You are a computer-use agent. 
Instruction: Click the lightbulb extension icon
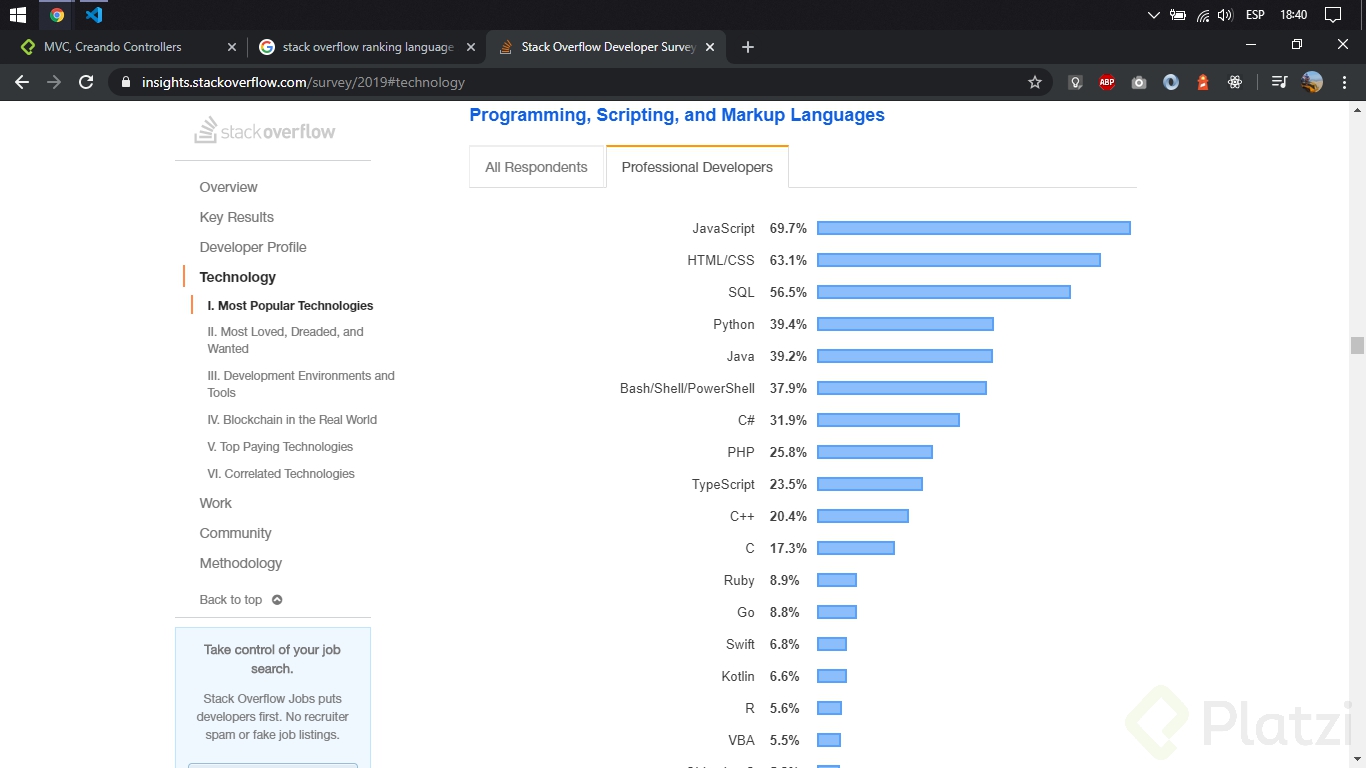[x=1075, y=82]
